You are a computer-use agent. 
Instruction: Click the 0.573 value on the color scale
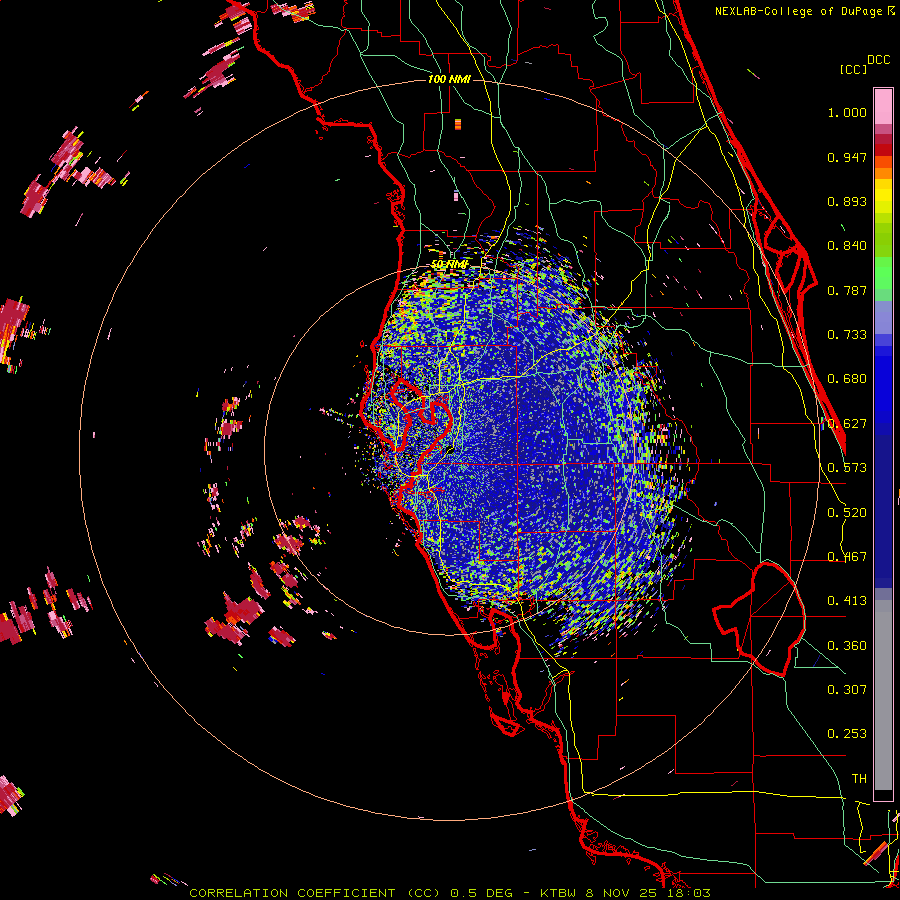(x=847, y=468)
